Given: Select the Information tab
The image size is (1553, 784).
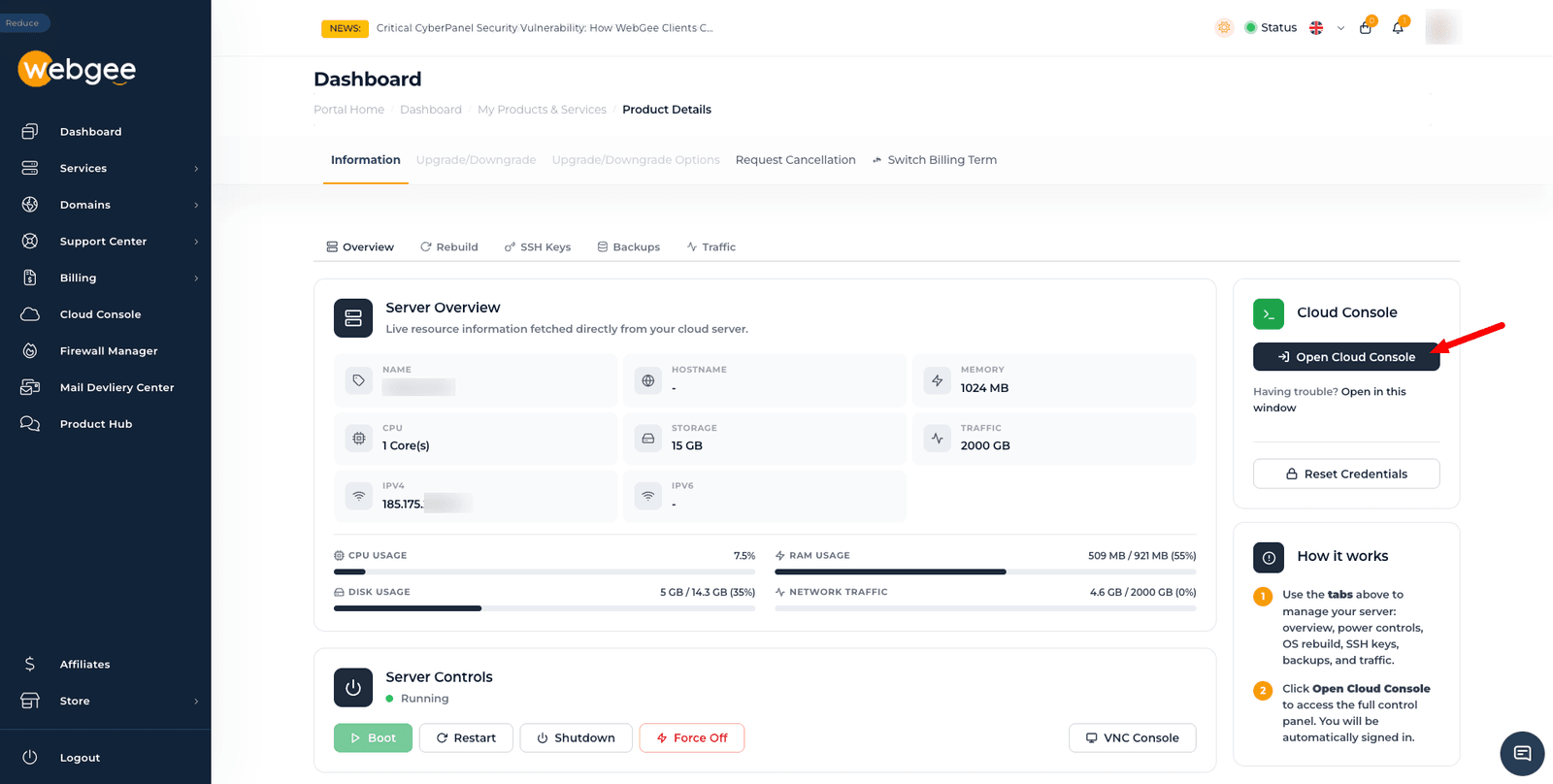Looking at the screenshot, I should coord(365,160).
